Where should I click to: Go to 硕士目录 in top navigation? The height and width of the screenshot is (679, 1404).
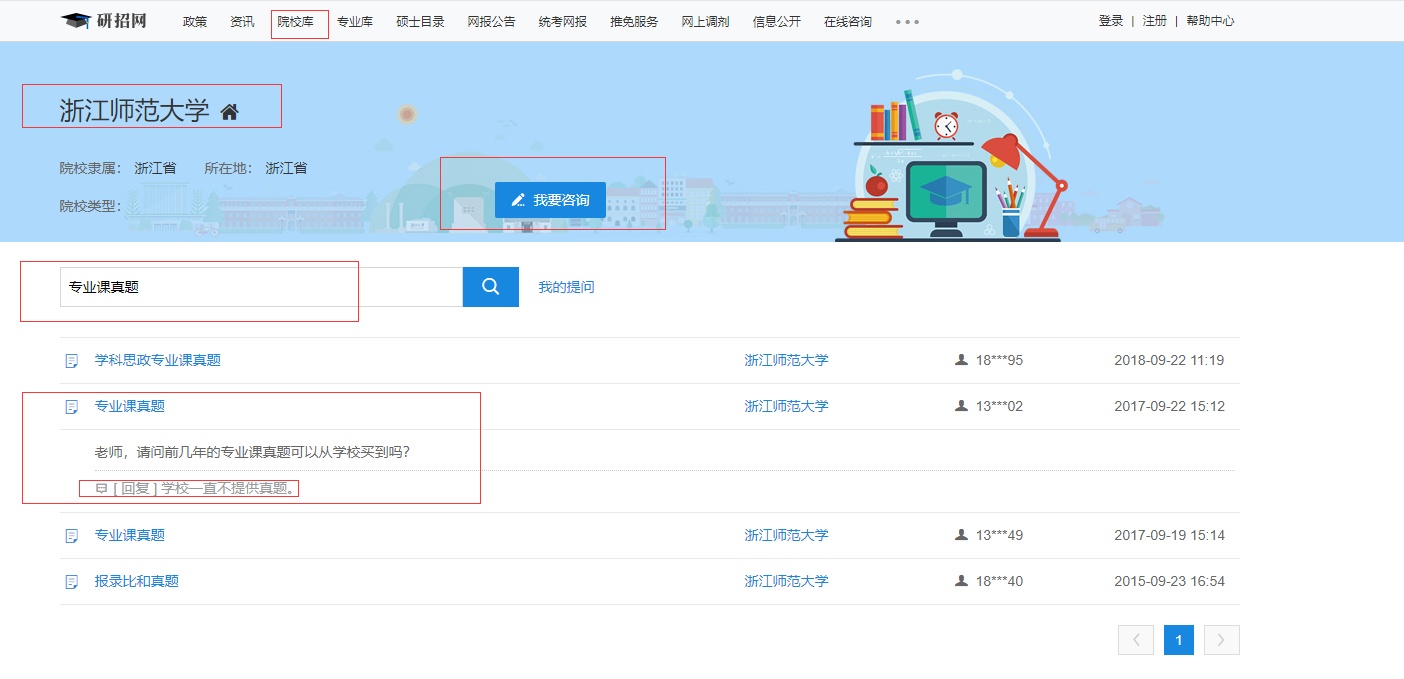pyautogui.click(x=420, y=22)
